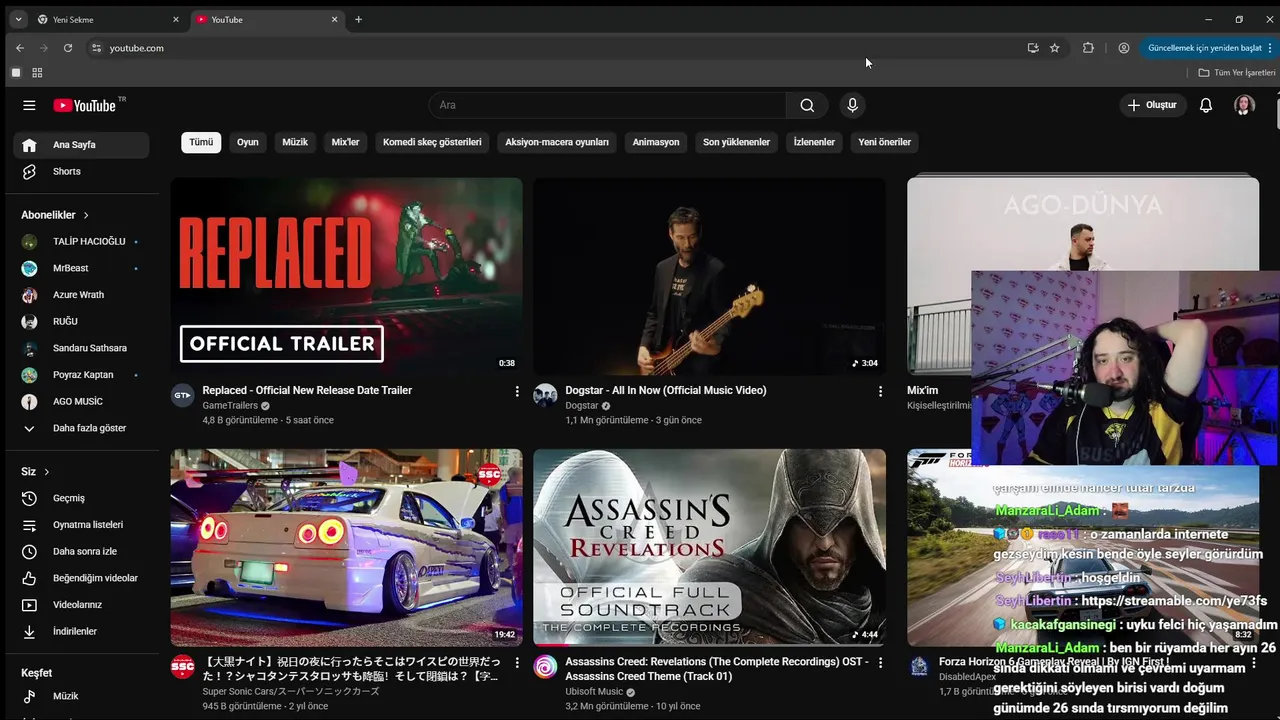Open more options for Assassins Creed video

pyautogui.click(x=880, y=662)
